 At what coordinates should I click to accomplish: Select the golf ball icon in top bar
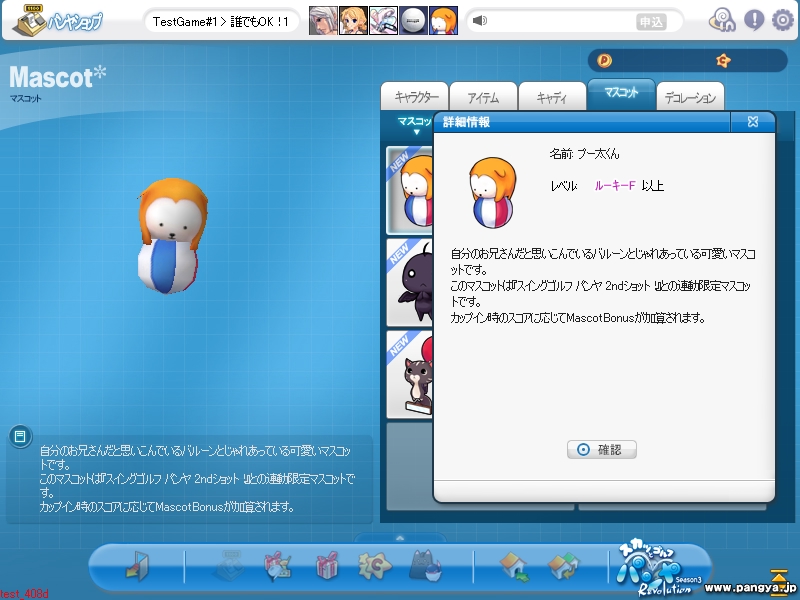(413, 21)
